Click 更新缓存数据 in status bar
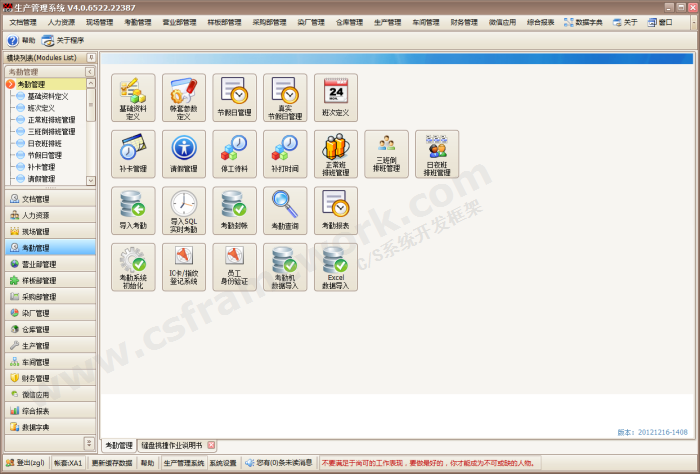Screen dimensions: 700x474 (111, 463)
